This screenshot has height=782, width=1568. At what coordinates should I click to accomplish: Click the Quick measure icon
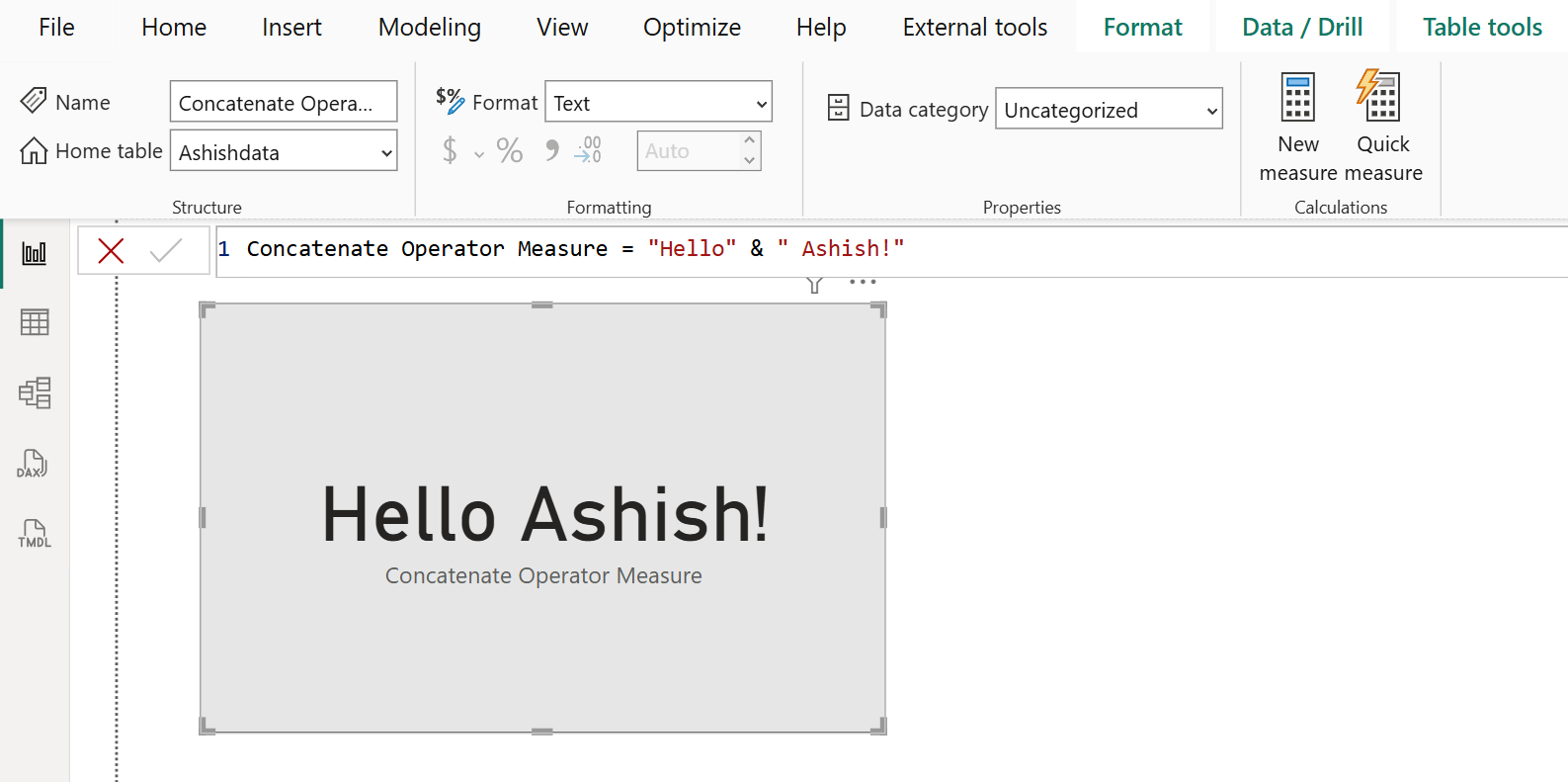pyautogui.click(x=1380, y=98)
